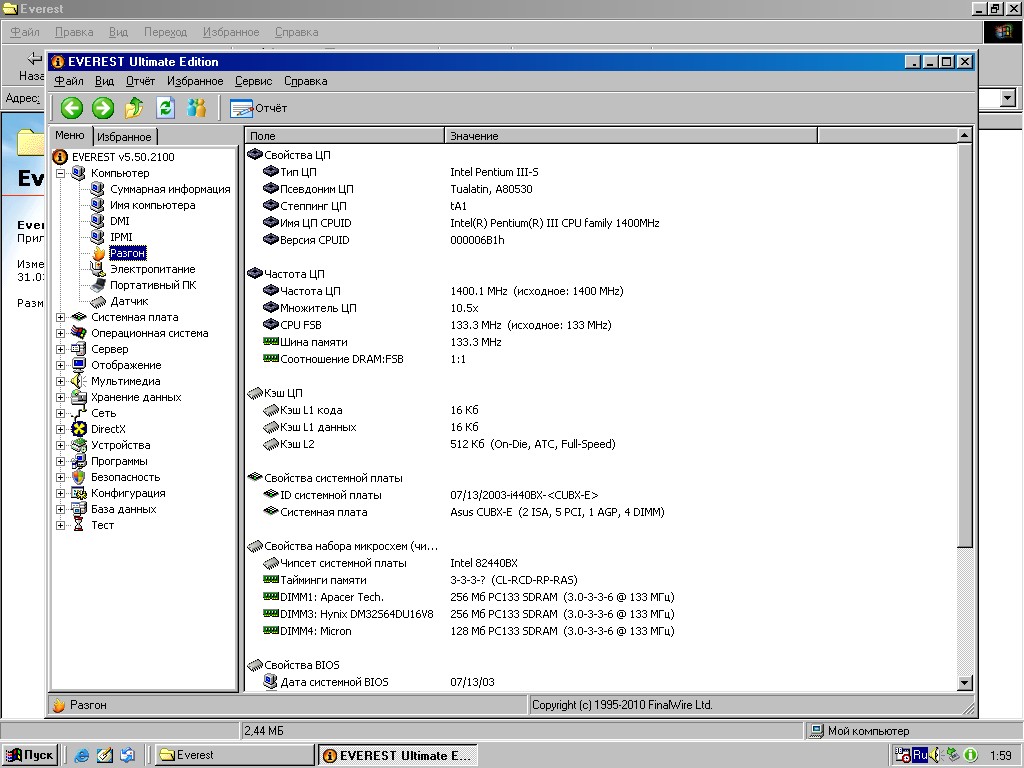The height and width of the screenshot is (768, 1024).
Task: Select the Датчик sensor chip icon
Action: pos(98,301)
